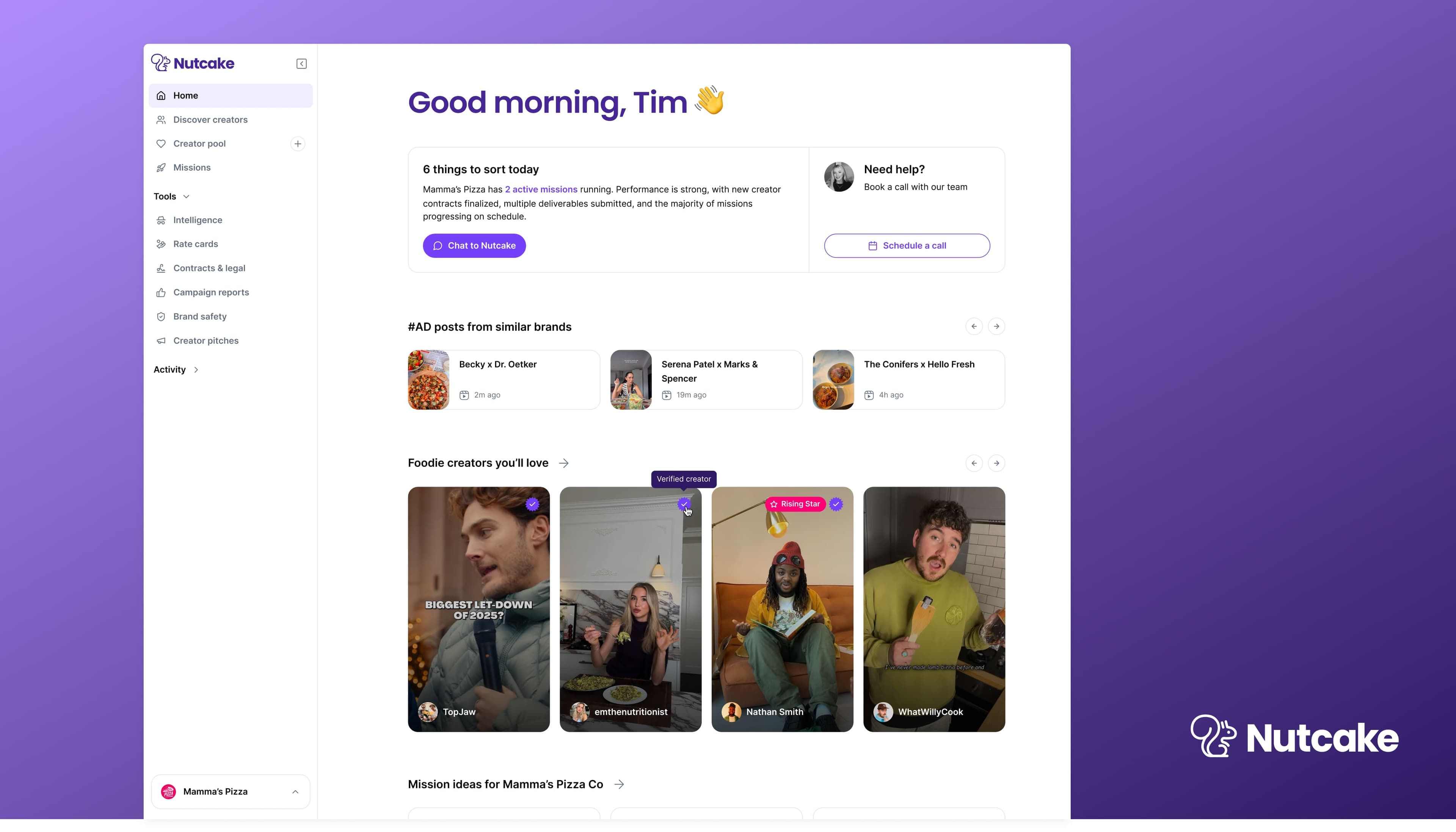Viewport: 1456px width, 832px height.
Task: Show previous #AD posts with left arrow
Action: coord(974,326)
